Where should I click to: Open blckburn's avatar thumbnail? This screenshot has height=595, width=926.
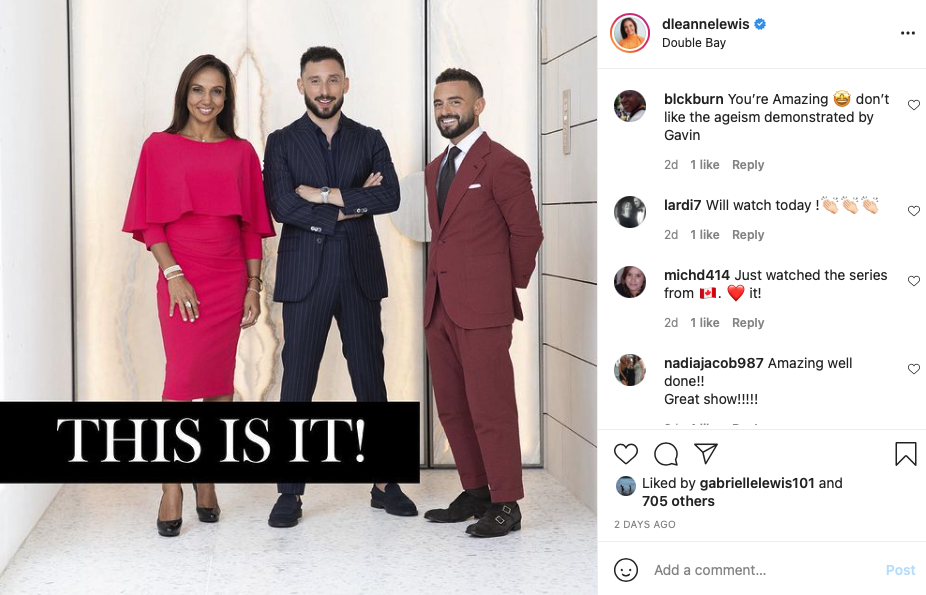[x=630, y=106]
